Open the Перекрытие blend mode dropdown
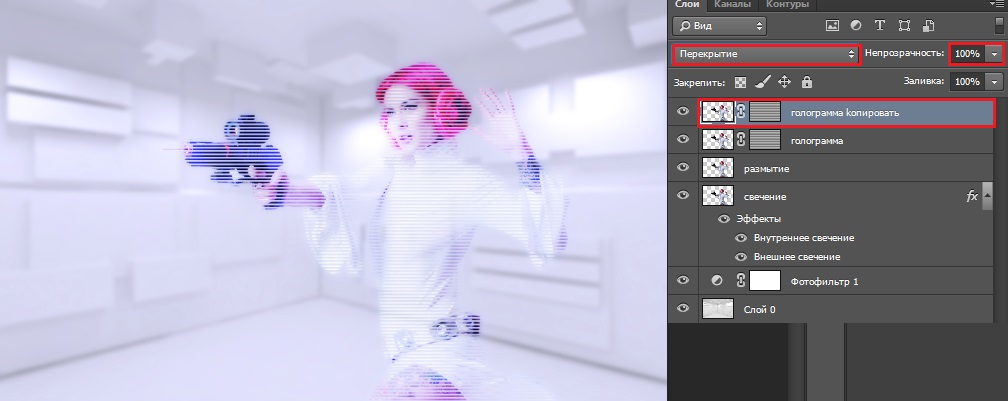 [x=766, y=54]
